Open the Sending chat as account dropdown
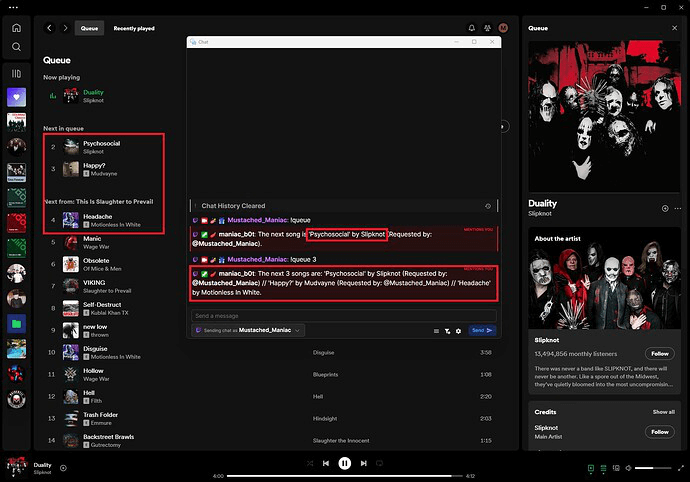The width and height of the screenshot is (690, 482). [248, 330]
